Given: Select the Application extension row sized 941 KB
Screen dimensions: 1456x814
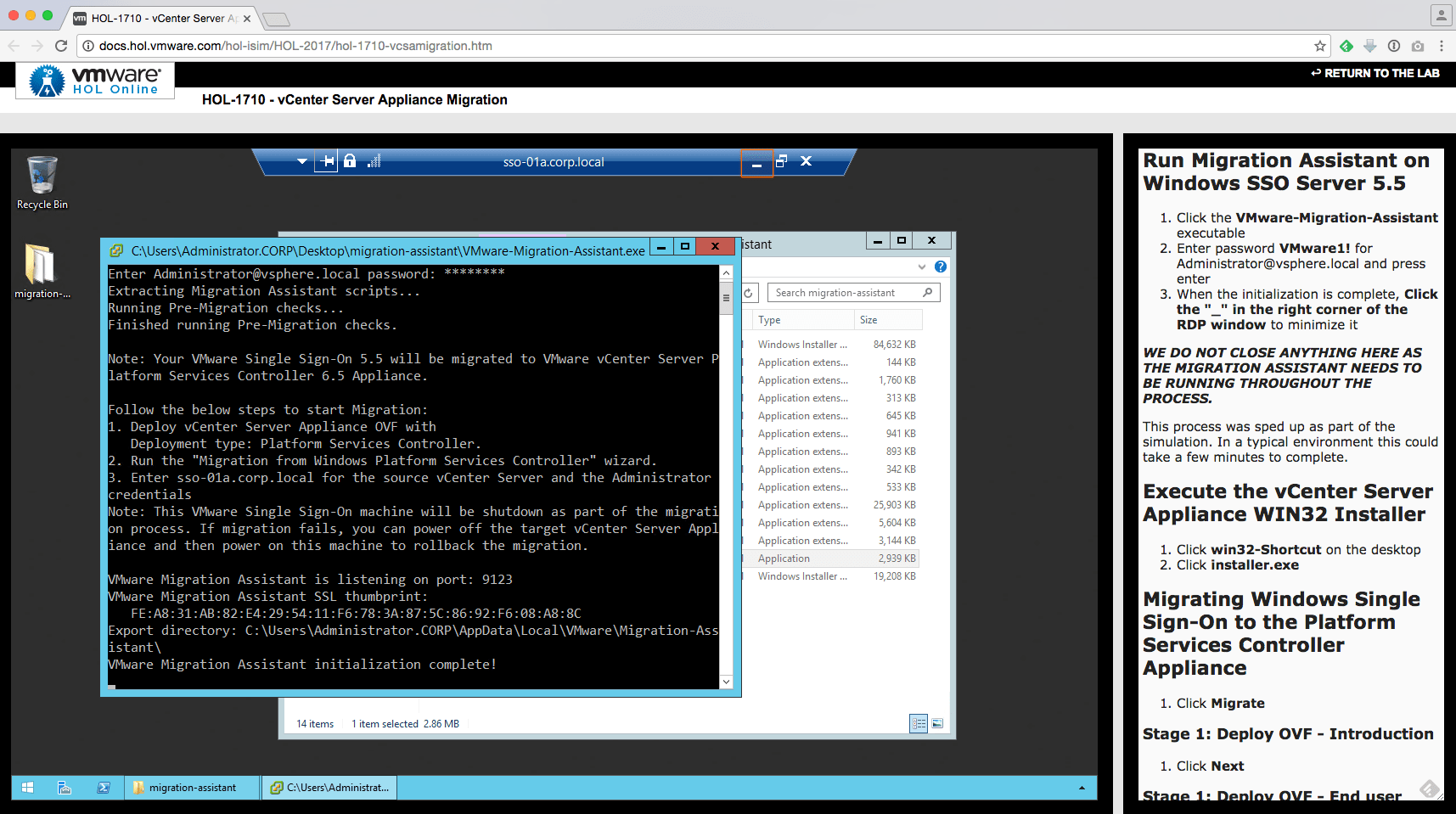Looking at the screenshot, I should (830, 434).
